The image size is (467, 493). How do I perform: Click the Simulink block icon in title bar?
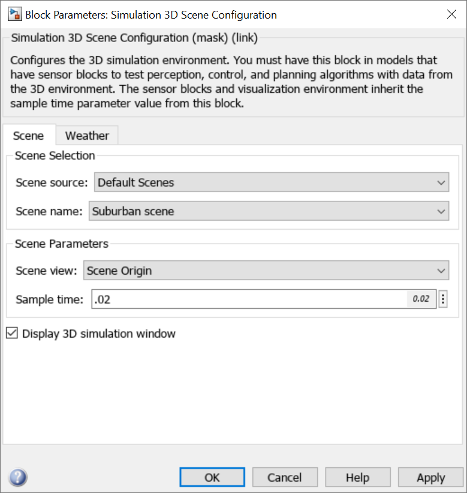point(15,14)
